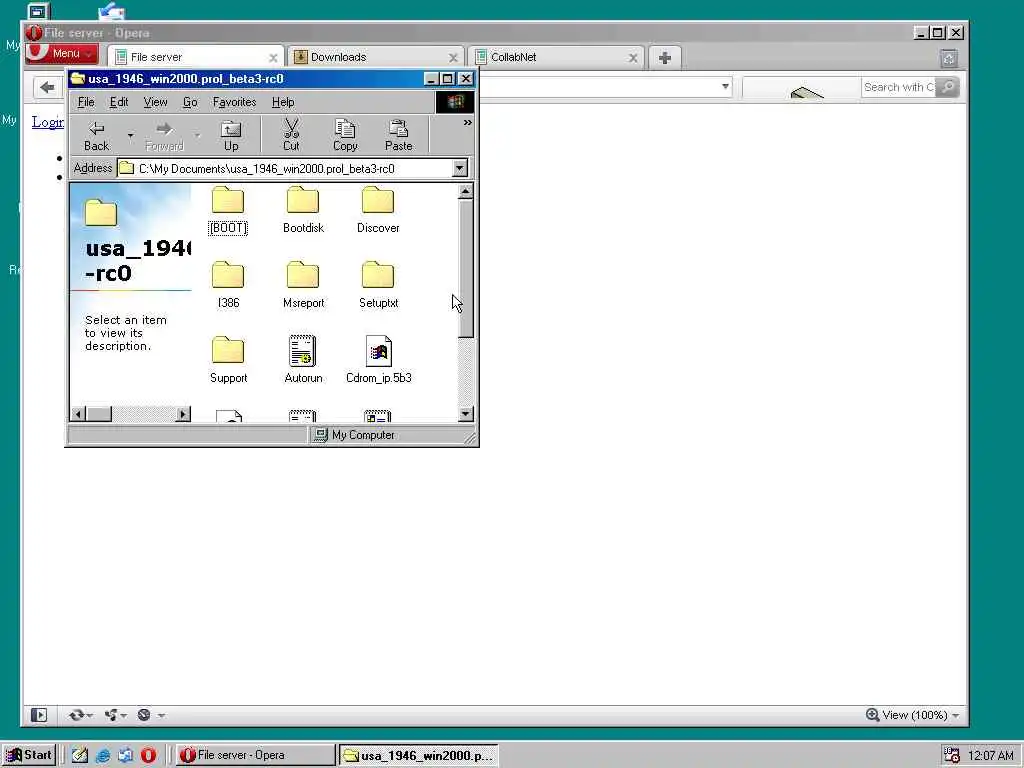
Task: Click Show Desktop quick launch icon
Action: (80, 755)
